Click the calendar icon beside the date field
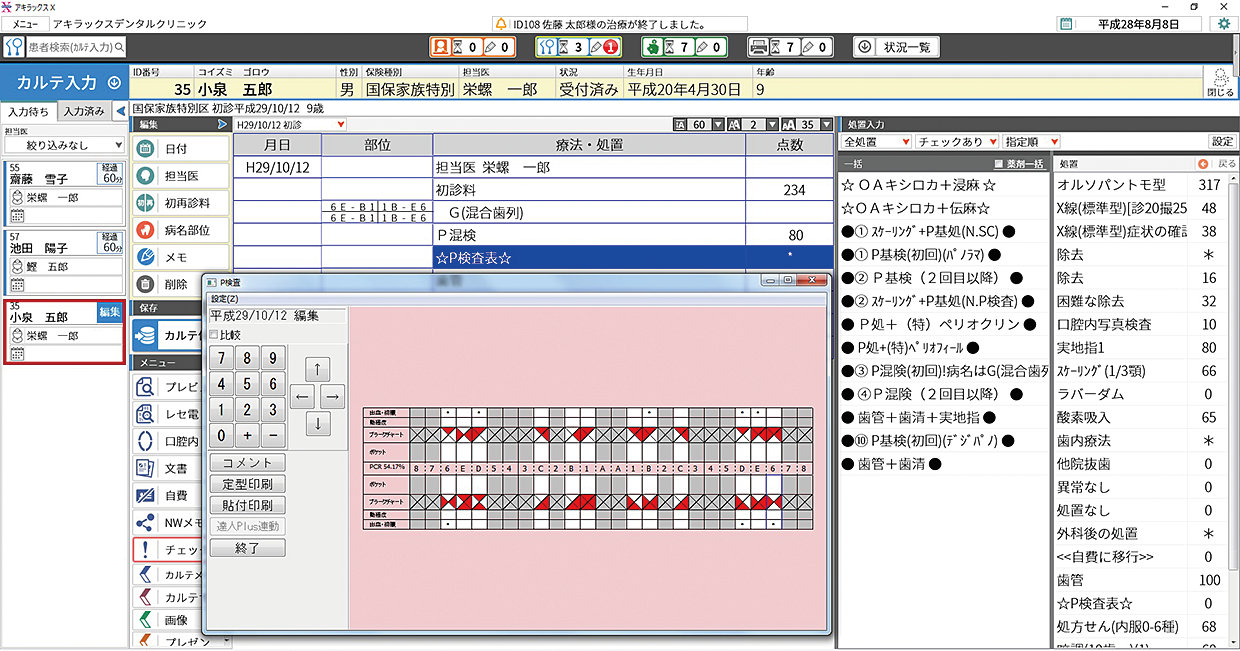The image size is (1240, 651). pyautogui.click(x=1066, y=24)
